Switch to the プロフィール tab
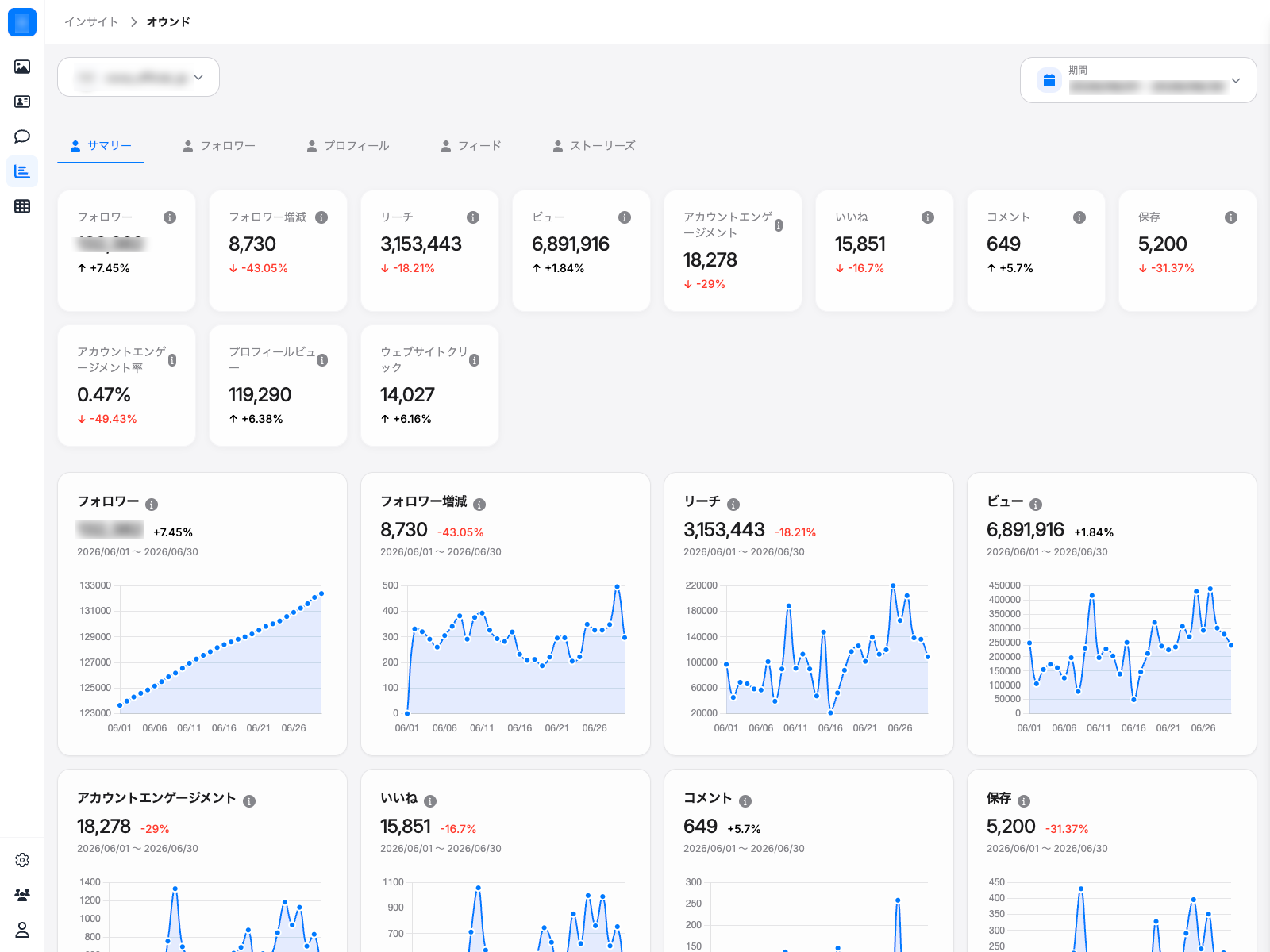 (348, 146)
